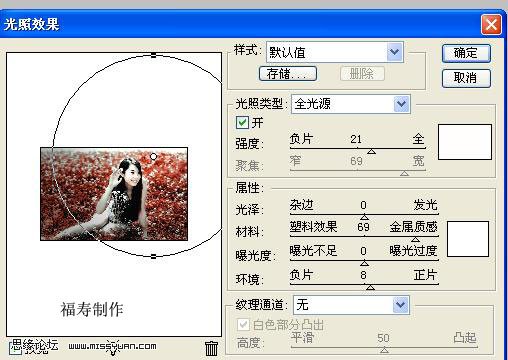508x360 pixels.
Task: Click the 环境 ambience slider thumb
Action: [x=370, y=287]
